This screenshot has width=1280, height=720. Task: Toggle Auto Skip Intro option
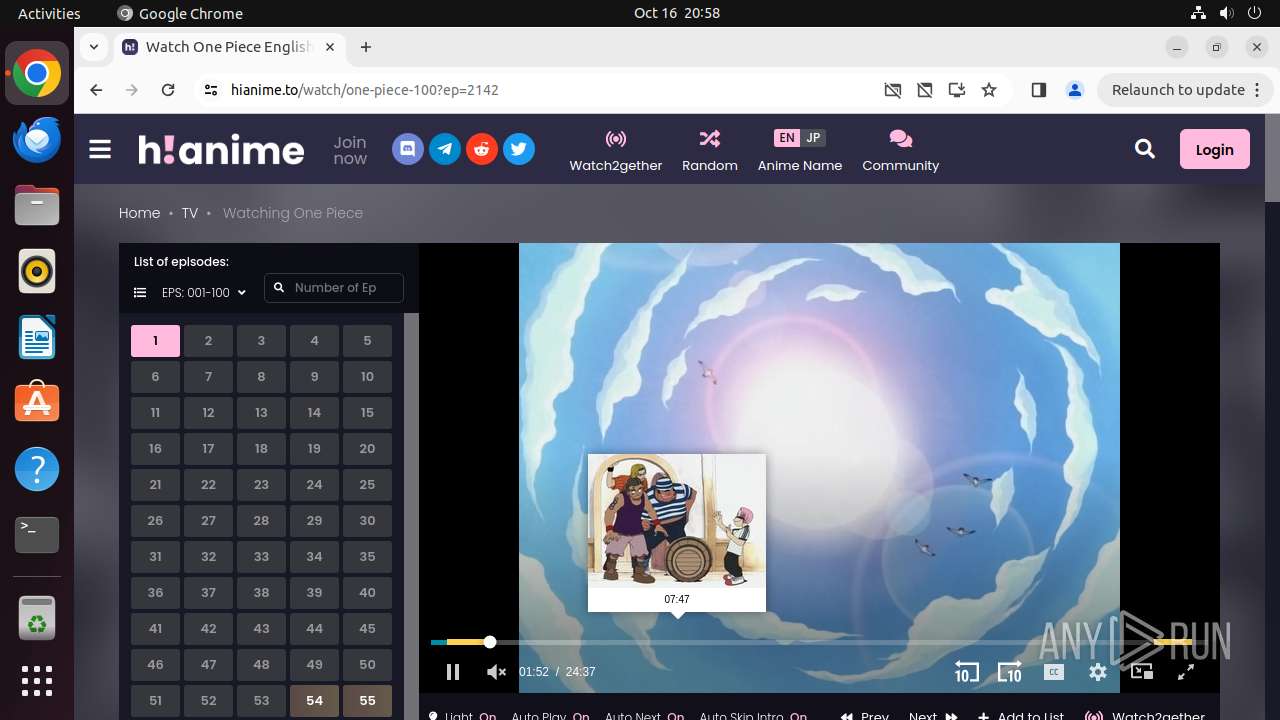753,715
